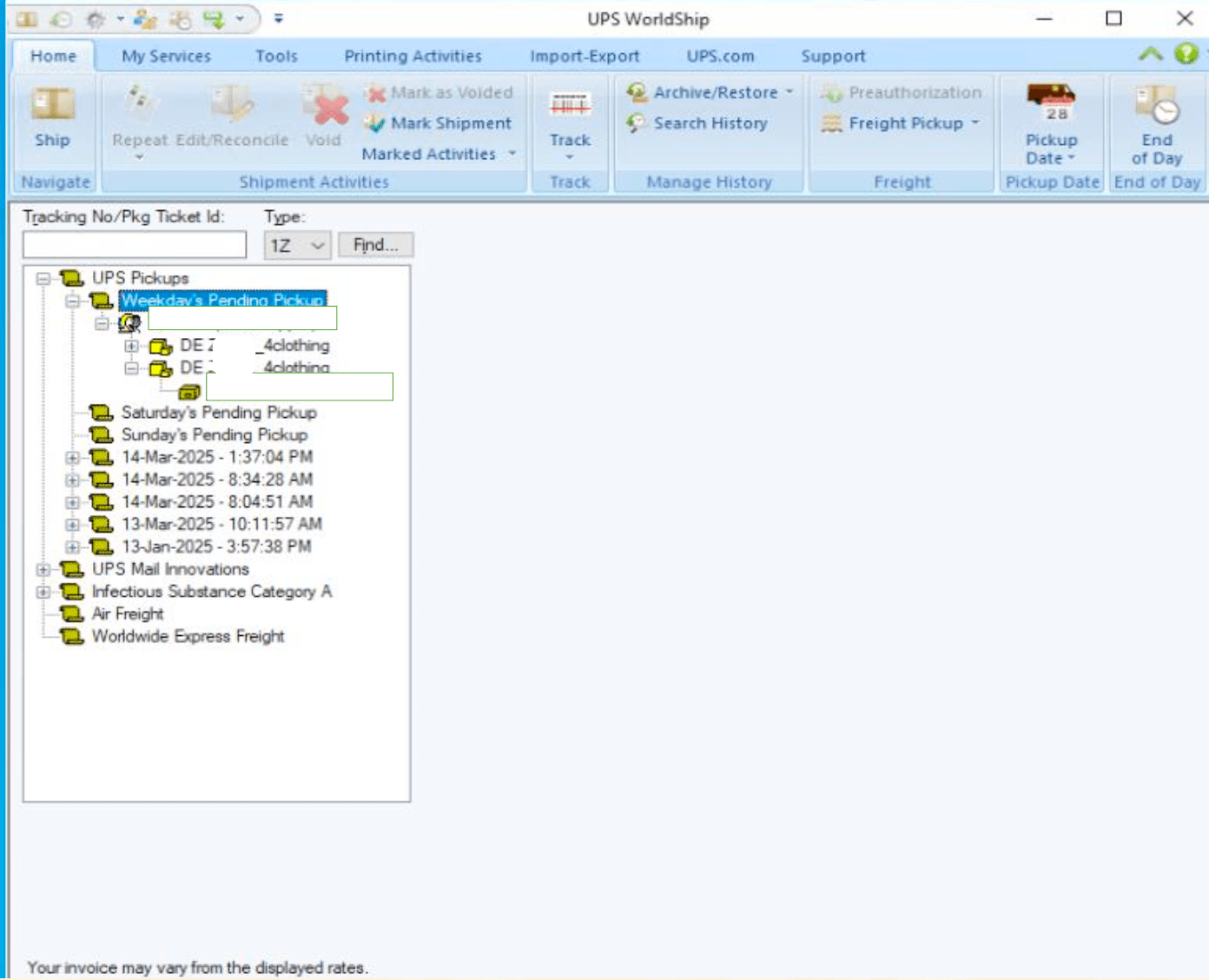Click the green help question mark icon

click(x=1186, y=54)
